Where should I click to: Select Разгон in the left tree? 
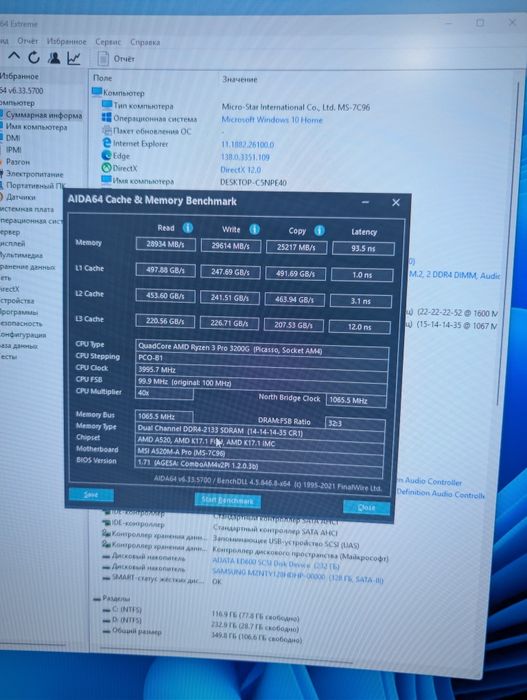17,162
